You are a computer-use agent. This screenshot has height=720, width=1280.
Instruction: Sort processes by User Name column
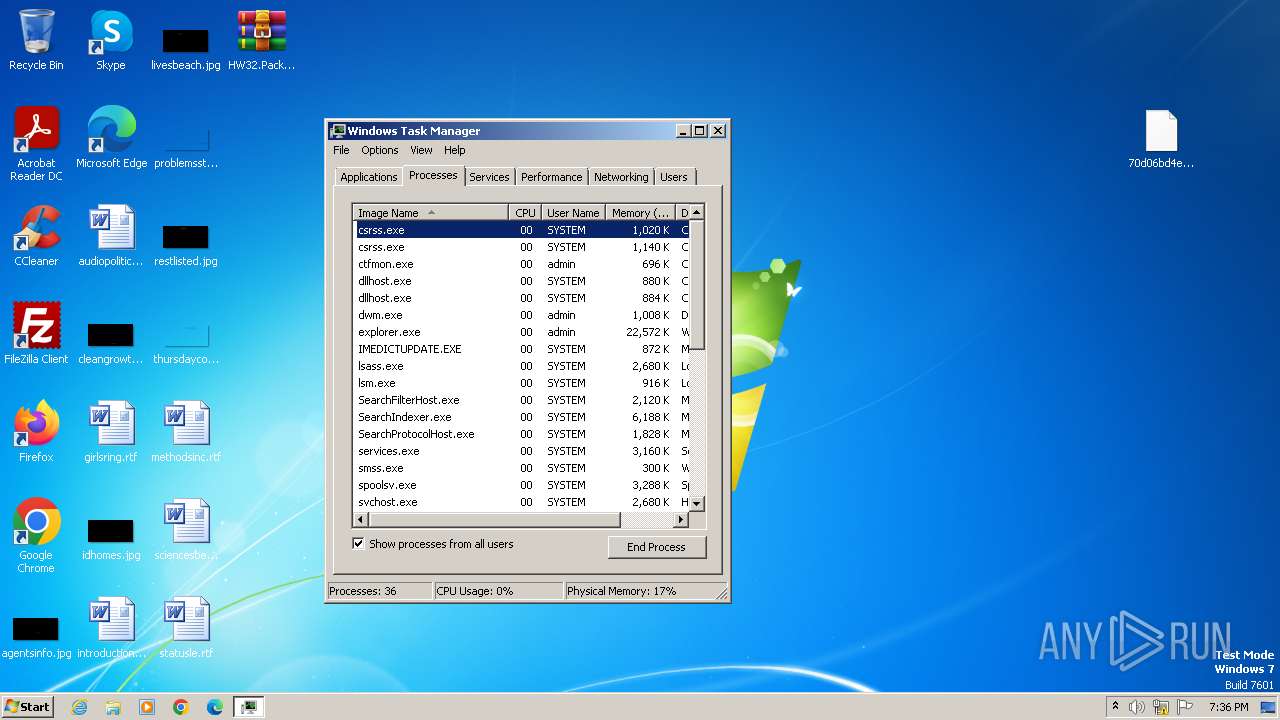573,213
